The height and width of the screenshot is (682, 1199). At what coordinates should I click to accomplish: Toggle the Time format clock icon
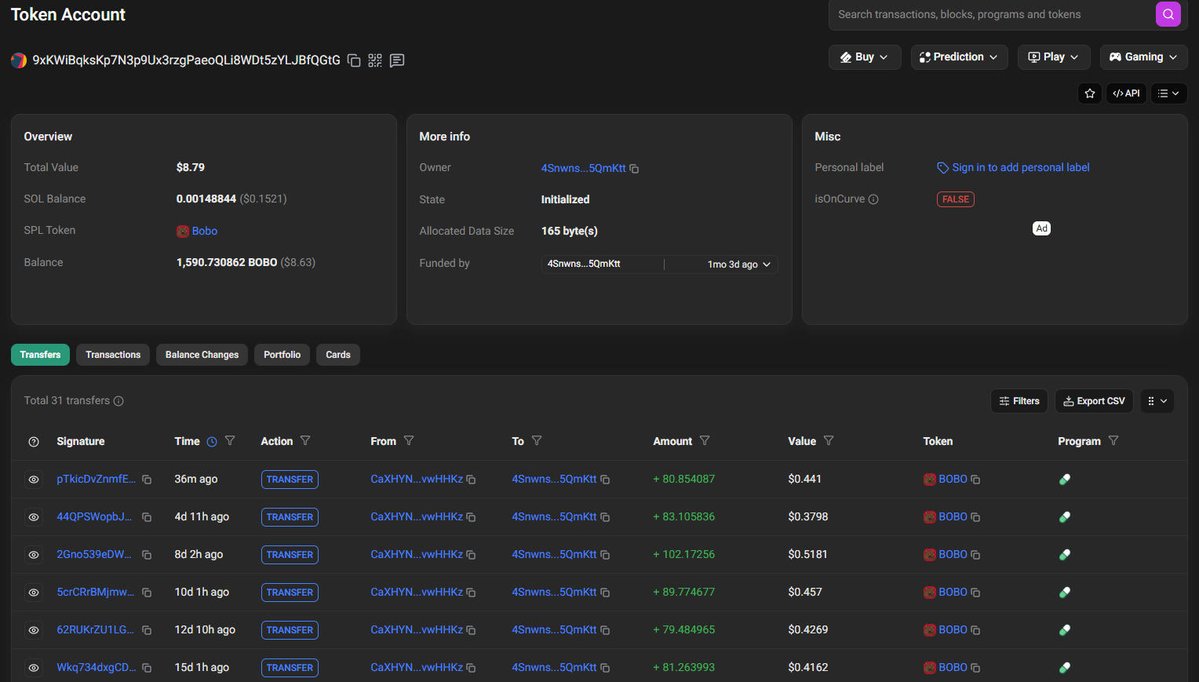212,441
